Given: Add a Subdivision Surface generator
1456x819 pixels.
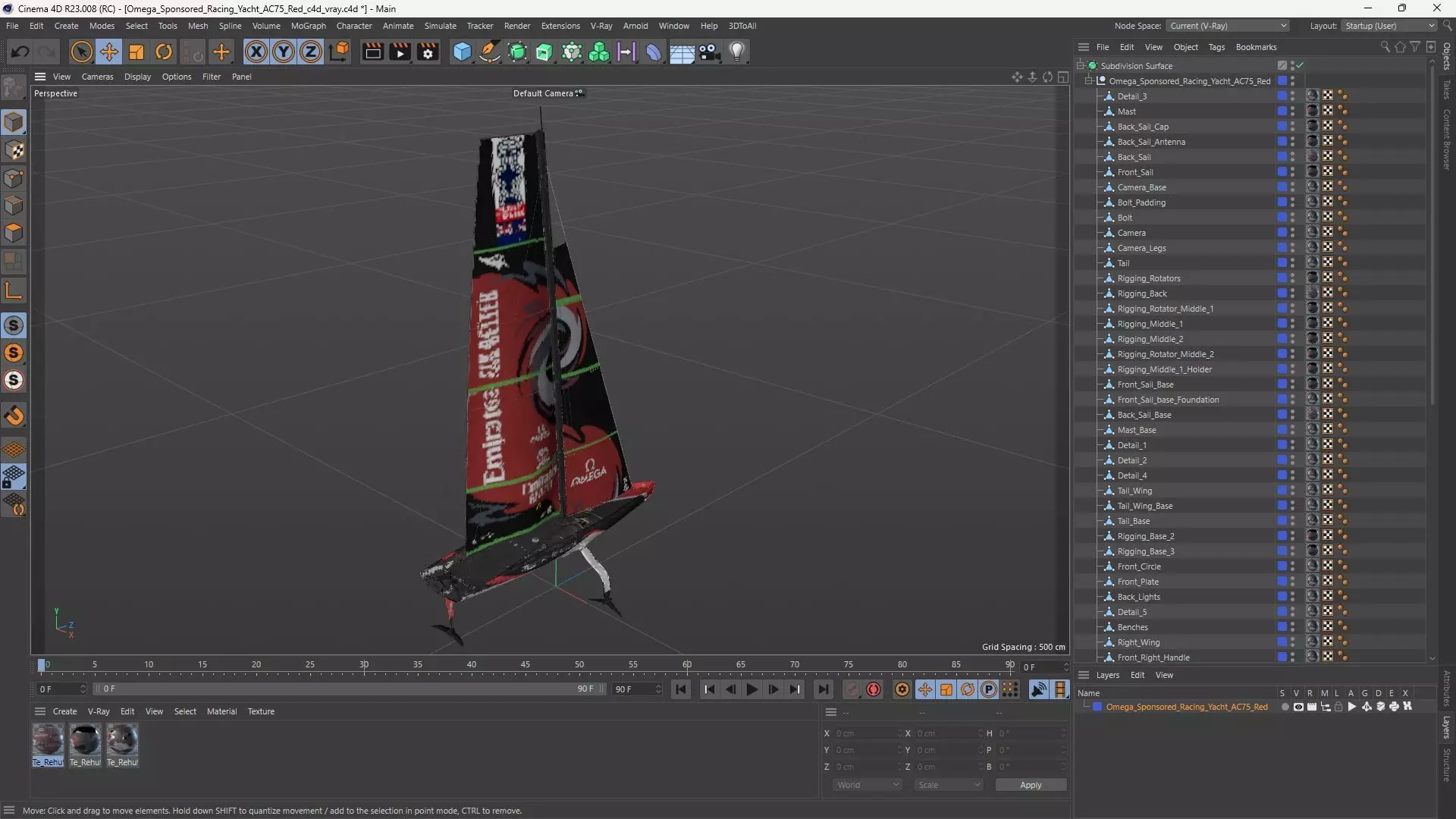Looking at the screenshot, I should 517,52.
